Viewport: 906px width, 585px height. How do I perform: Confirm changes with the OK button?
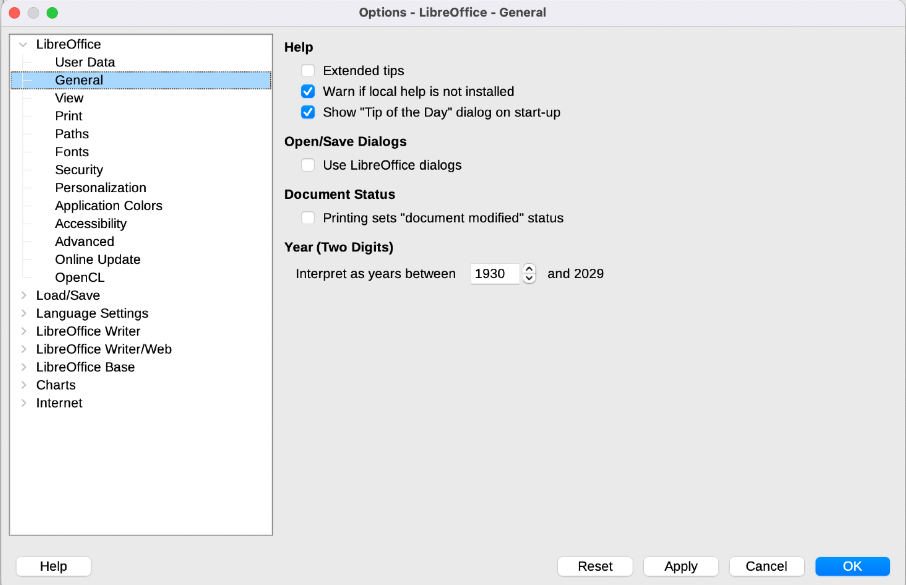pos(853,566)
